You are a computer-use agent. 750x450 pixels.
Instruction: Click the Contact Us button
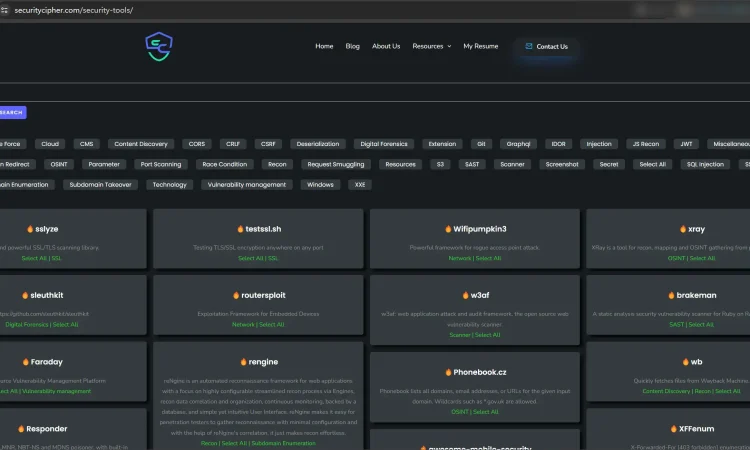(x=546, y=46)
